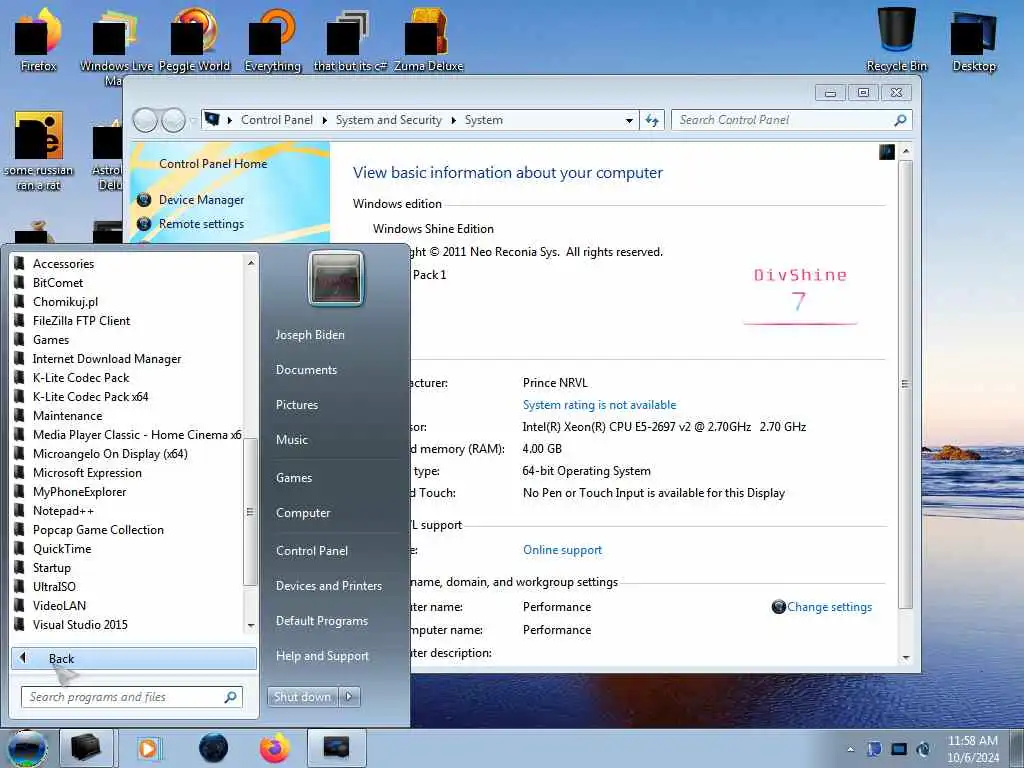
Task: Open the Peggle World desktop icon
Action: tap(194, 39)
